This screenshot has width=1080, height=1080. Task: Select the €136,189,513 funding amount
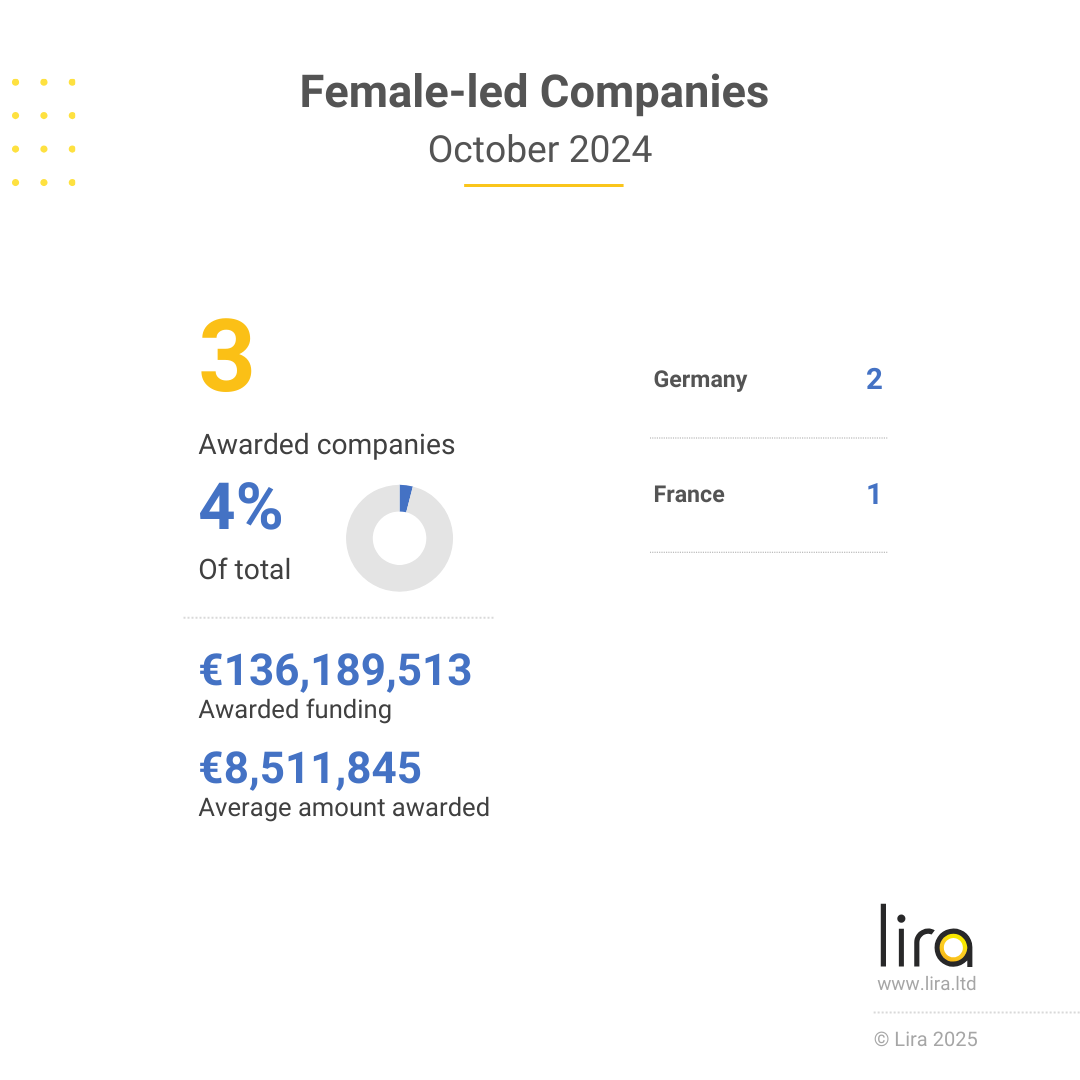click(335, 670)
